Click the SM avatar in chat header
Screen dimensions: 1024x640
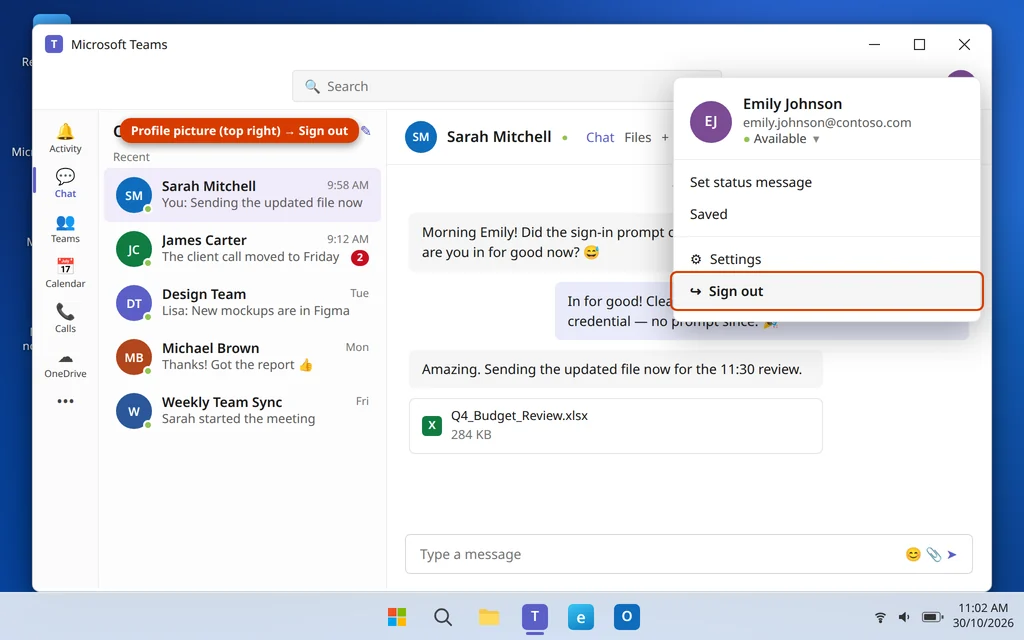tap(421, 137)
